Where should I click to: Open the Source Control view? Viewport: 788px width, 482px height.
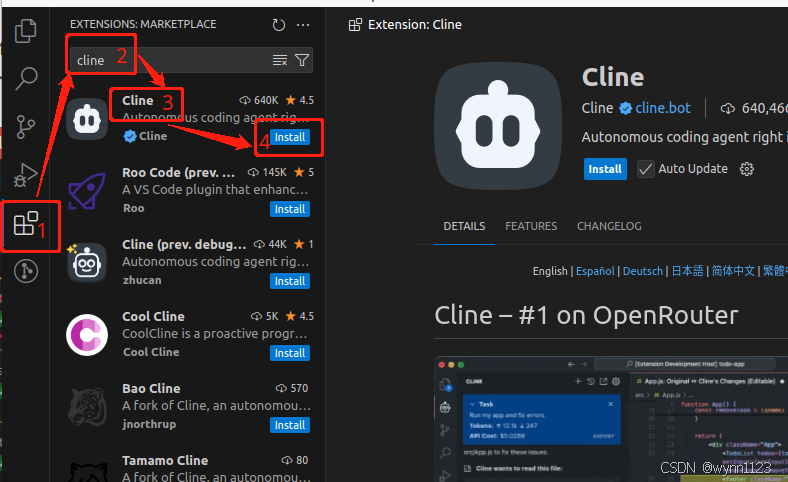tap(26, 127)
